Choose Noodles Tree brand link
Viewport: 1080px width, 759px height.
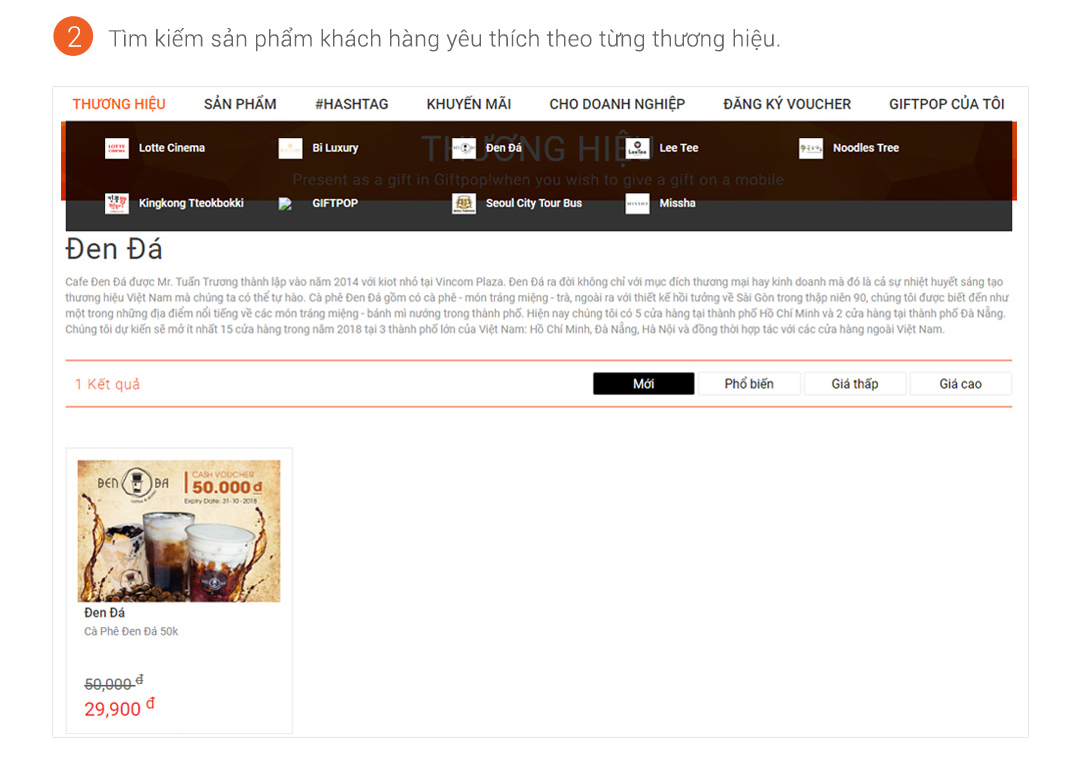866,147
